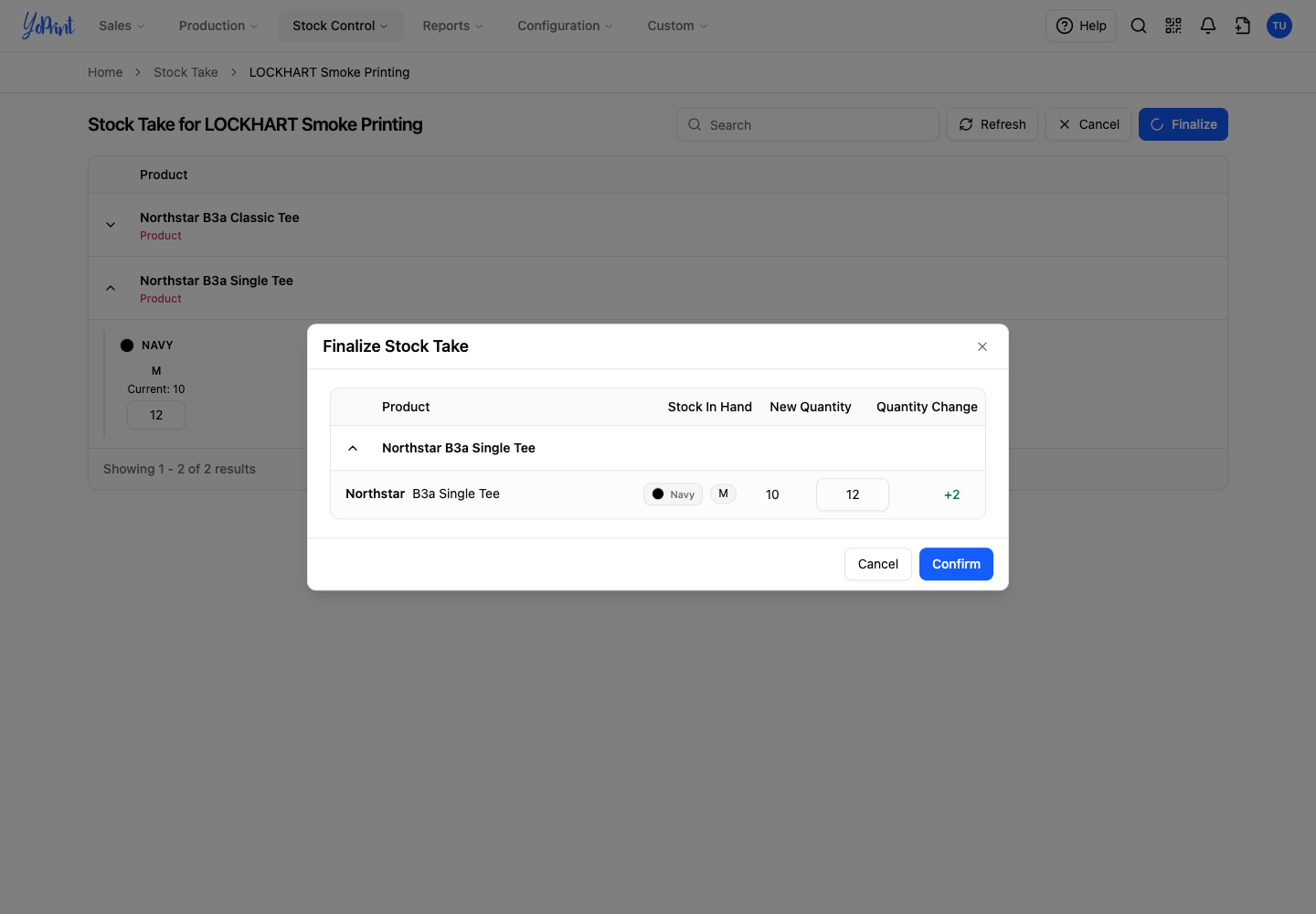Edit the NAVY size M quantity field
The image size is (1316, 914).
coord(156,415)
